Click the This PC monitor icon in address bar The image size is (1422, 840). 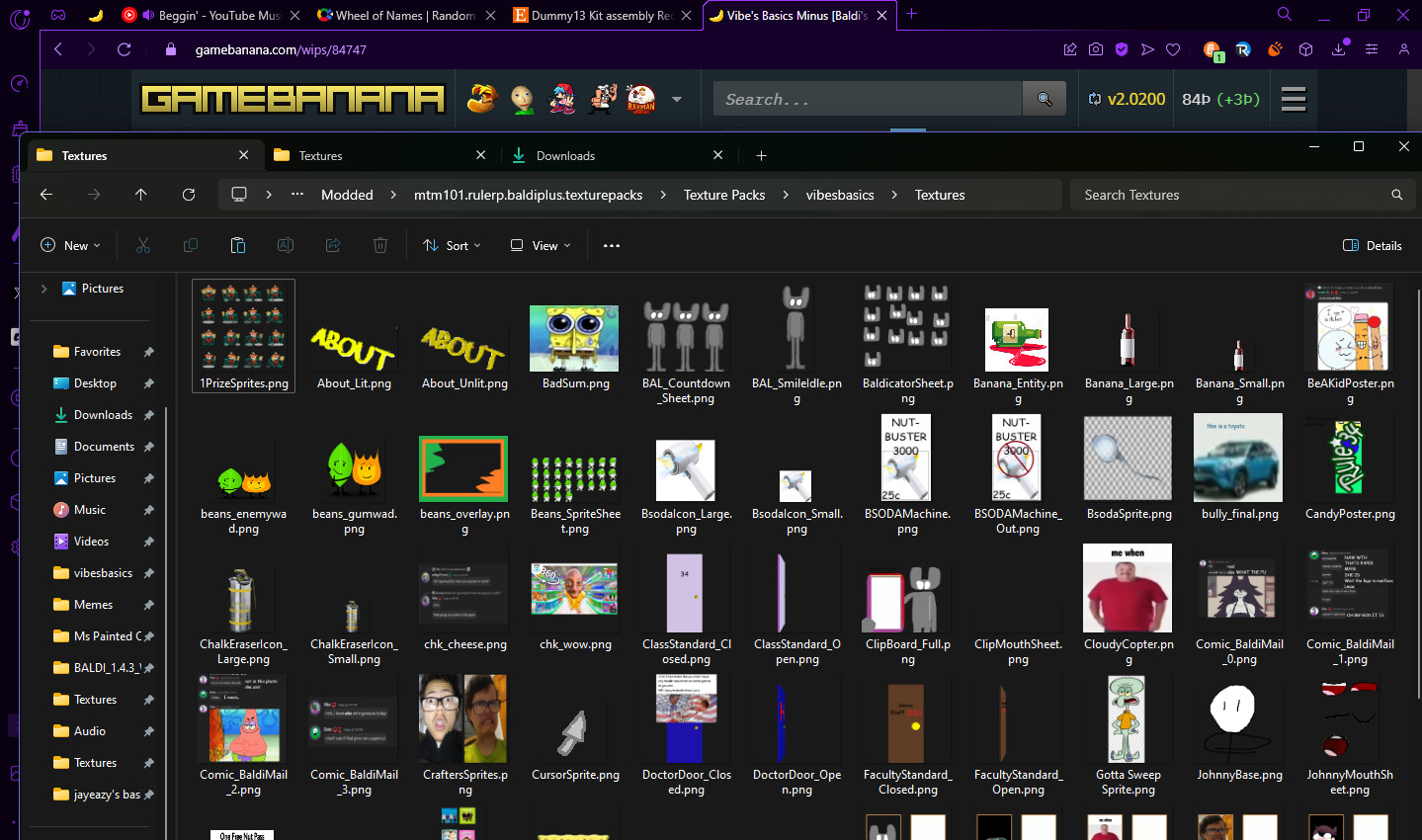(x=239, y=195)
